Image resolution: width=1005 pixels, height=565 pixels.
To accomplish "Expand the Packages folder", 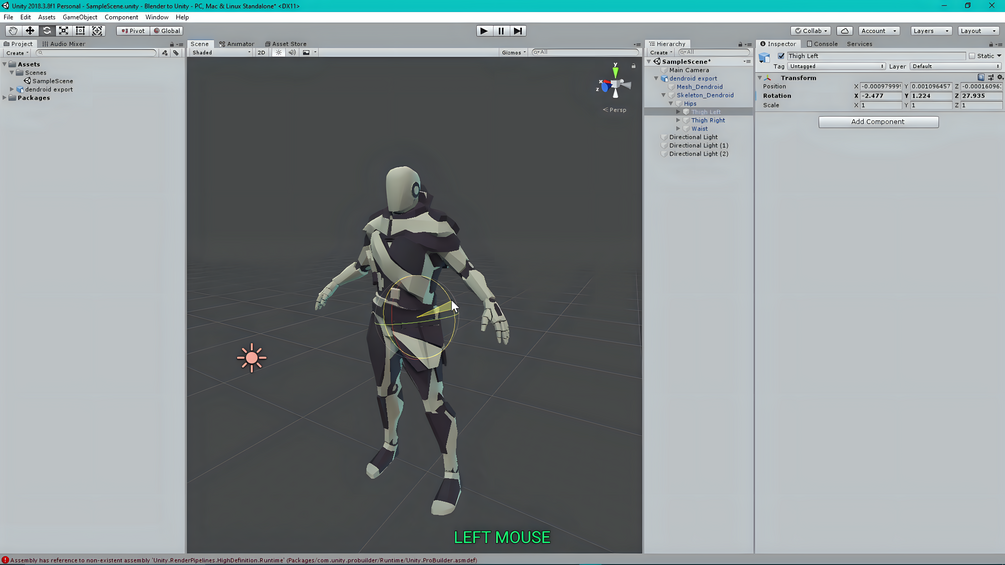I will pyautogui.click(x=4, y=98).
